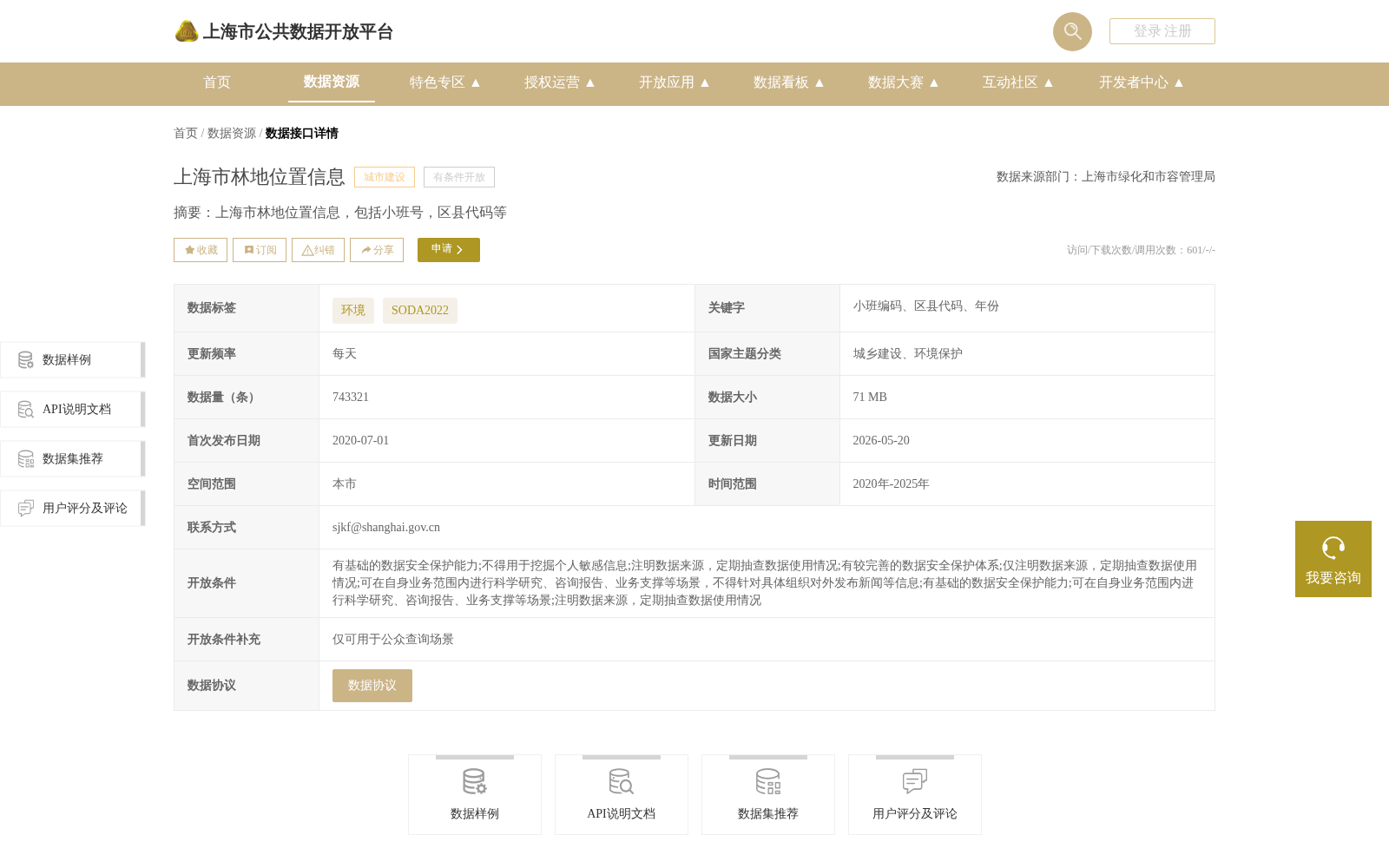Click the access count 601/-/- text
The height and width of the screenshot is (868, 1389).
coord(1201,250)
